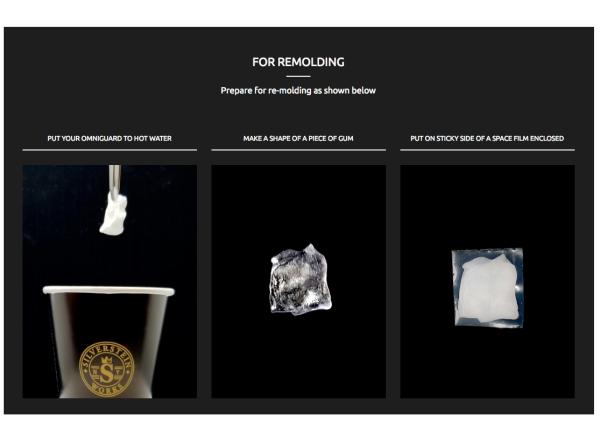The height and width of the screenshot is (430, 600).
Task: Open the hot water cup photo
Action: (110, 282)
